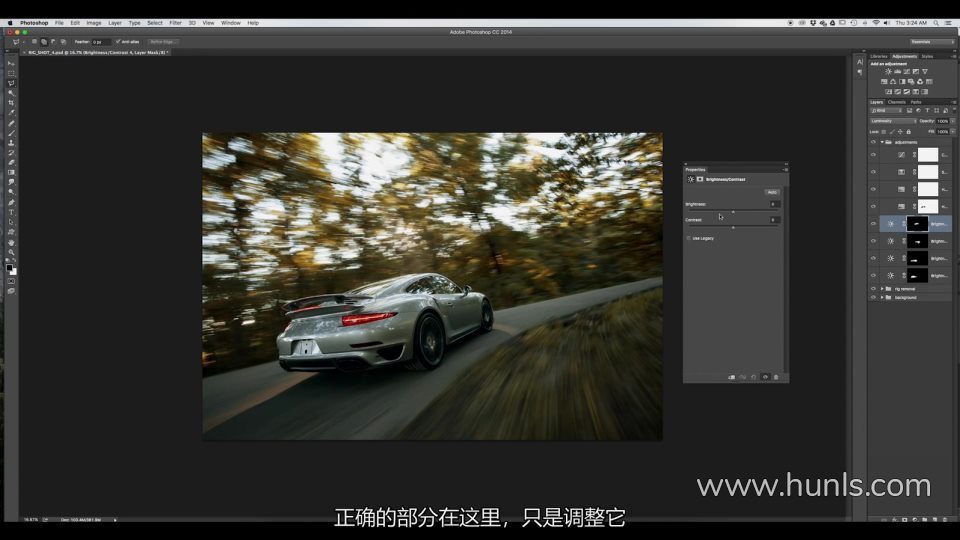This screenshot has height=540, width=960.
Task: Open the Properties panel flyout menu
Action: 786,169
